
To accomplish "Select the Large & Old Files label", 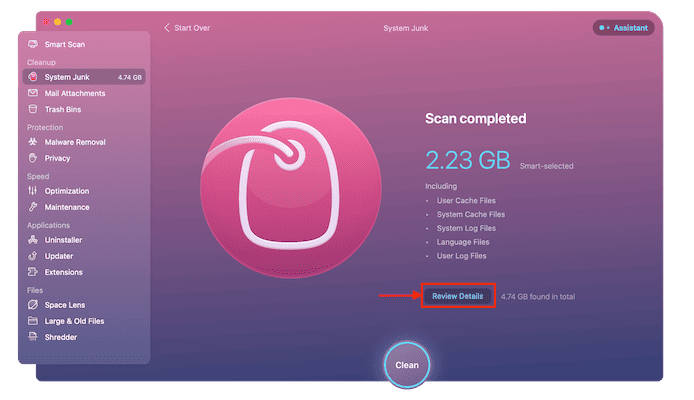I will [74, 321].
